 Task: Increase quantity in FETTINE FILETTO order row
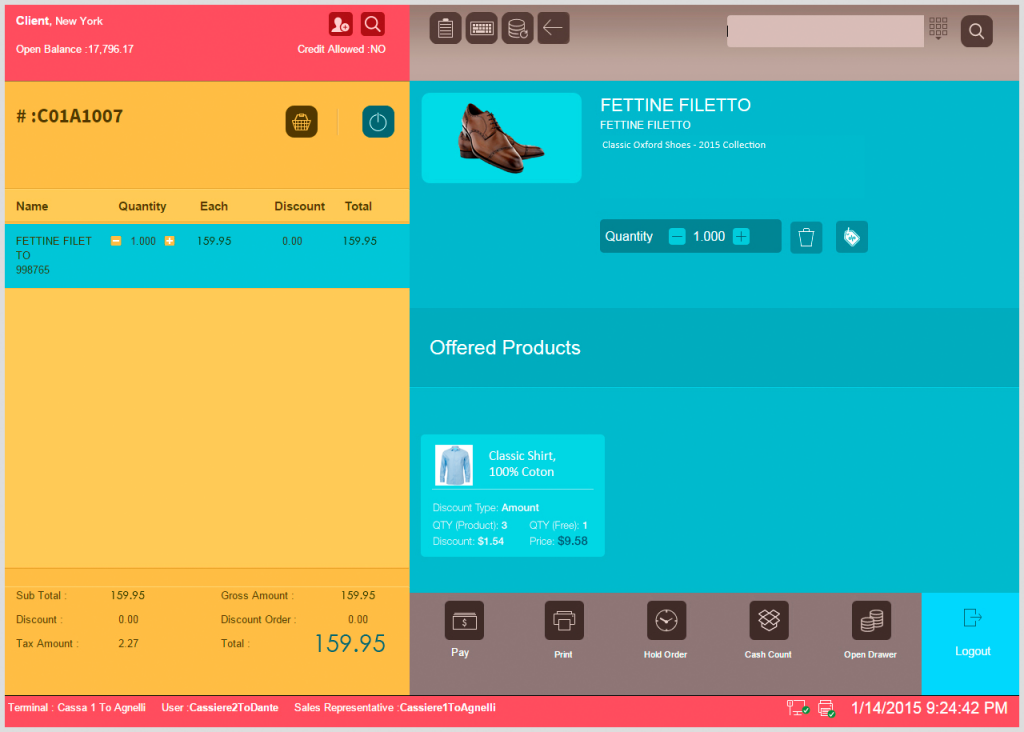pos(169,241)
